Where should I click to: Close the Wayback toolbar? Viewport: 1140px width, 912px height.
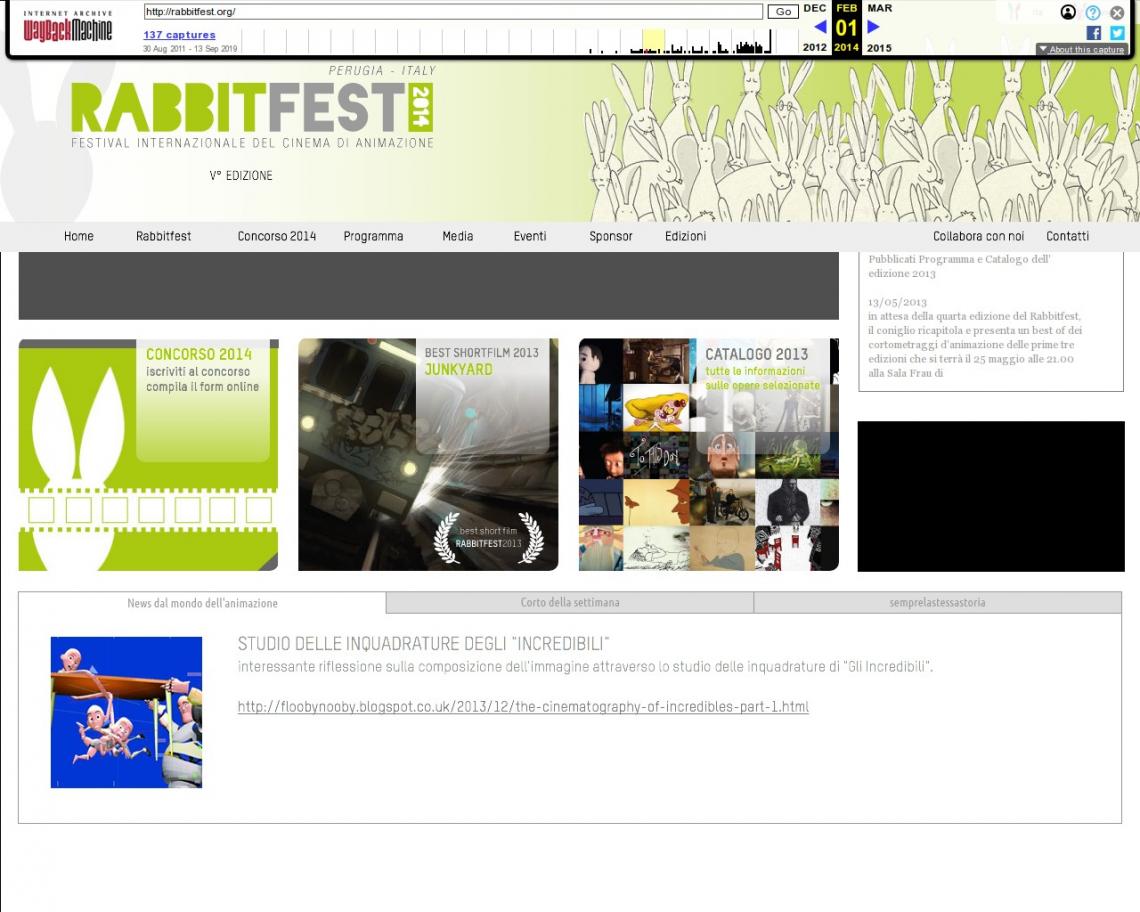pos(1117,12)
